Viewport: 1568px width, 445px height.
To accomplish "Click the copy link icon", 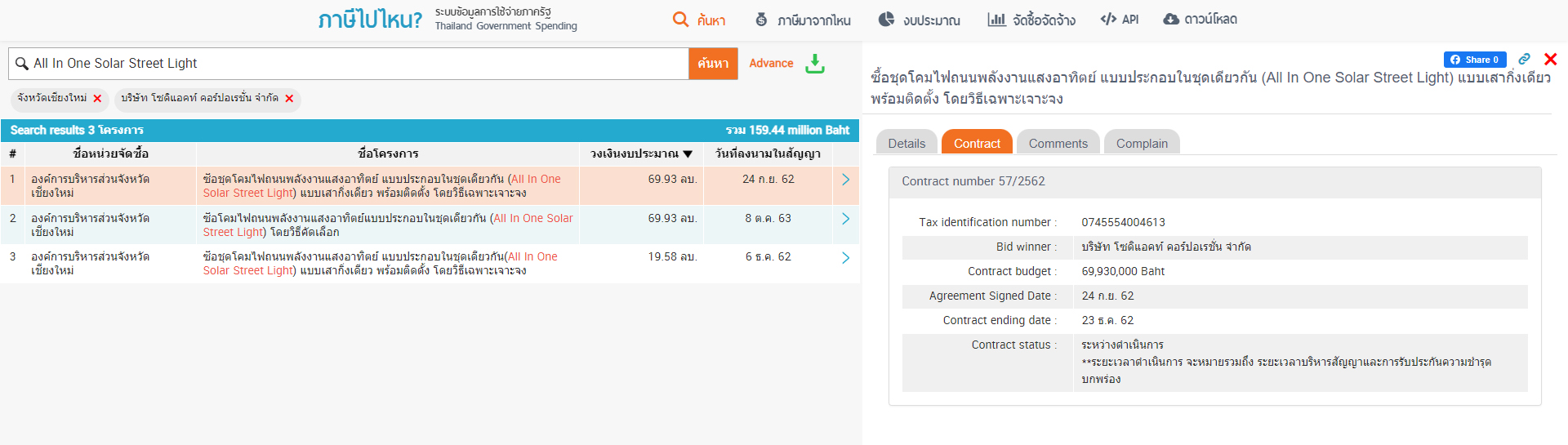I will click(1524, 60).
